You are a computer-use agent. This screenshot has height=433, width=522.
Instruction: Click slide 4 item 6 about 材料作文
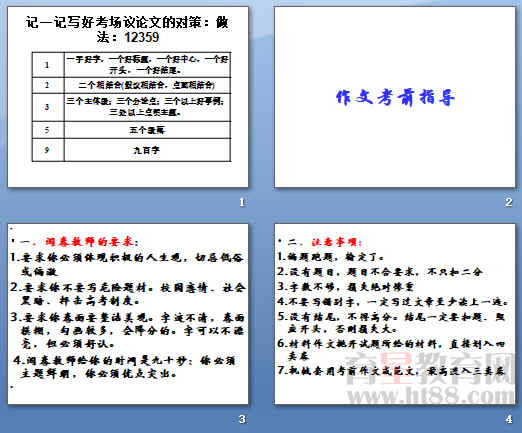[392, 350]
